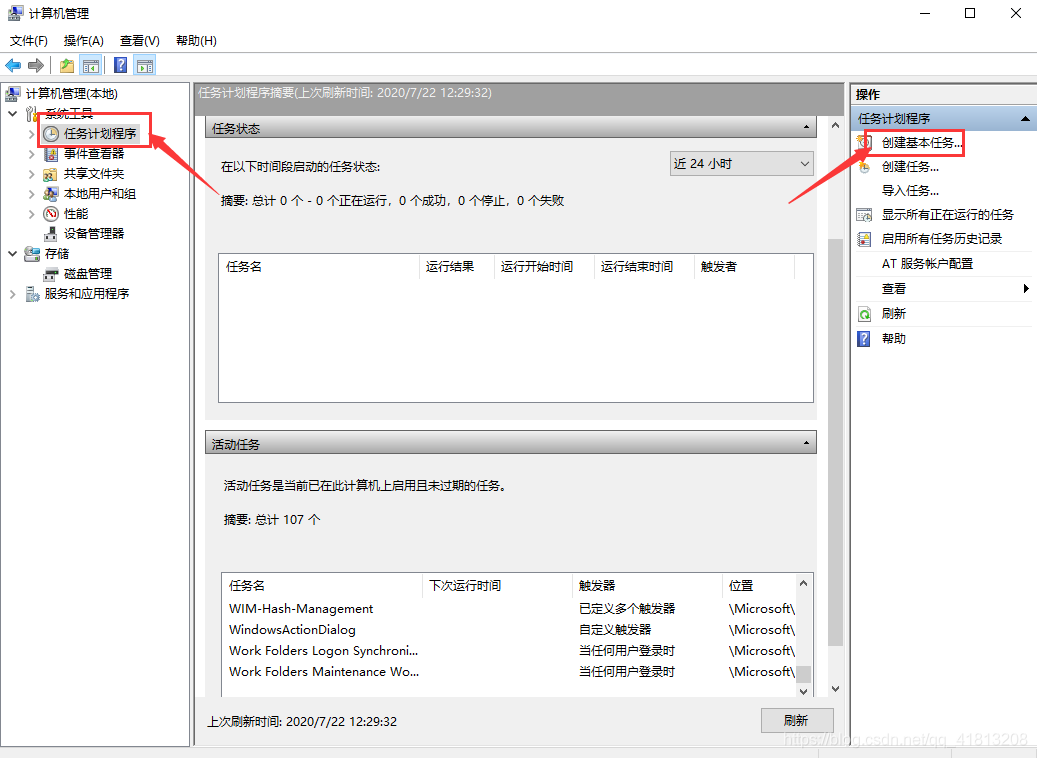Click the 运行开始时间 column header
Screen dimensions: 1037x758
coord(544,267)
